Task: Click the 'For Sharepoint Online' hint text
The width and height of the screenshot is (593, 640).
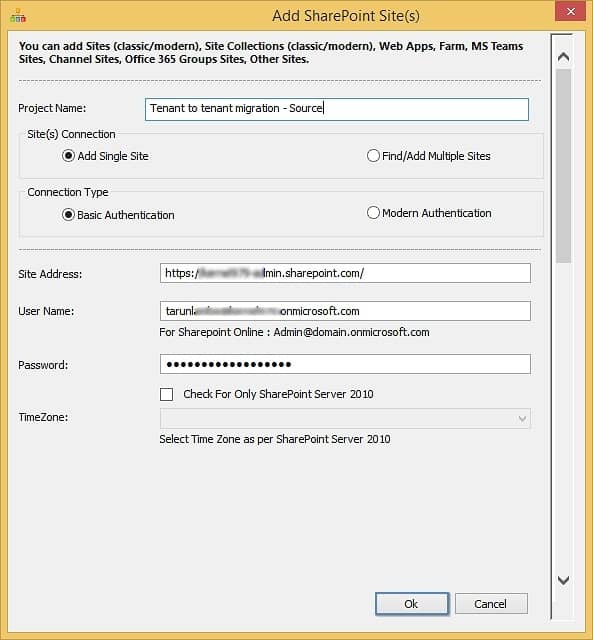Action: tap(294, 332)
